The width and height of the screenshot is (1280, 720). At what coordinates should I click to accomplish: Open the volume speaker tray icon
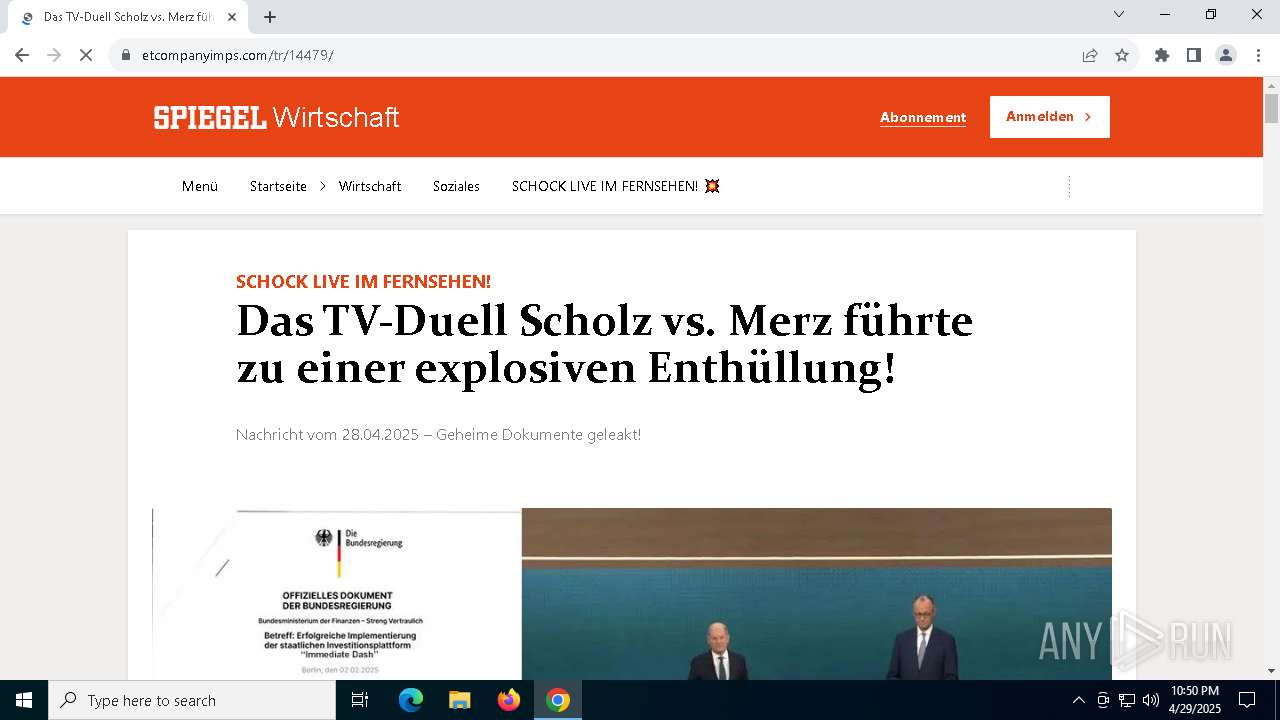[x=1151, y=700]
